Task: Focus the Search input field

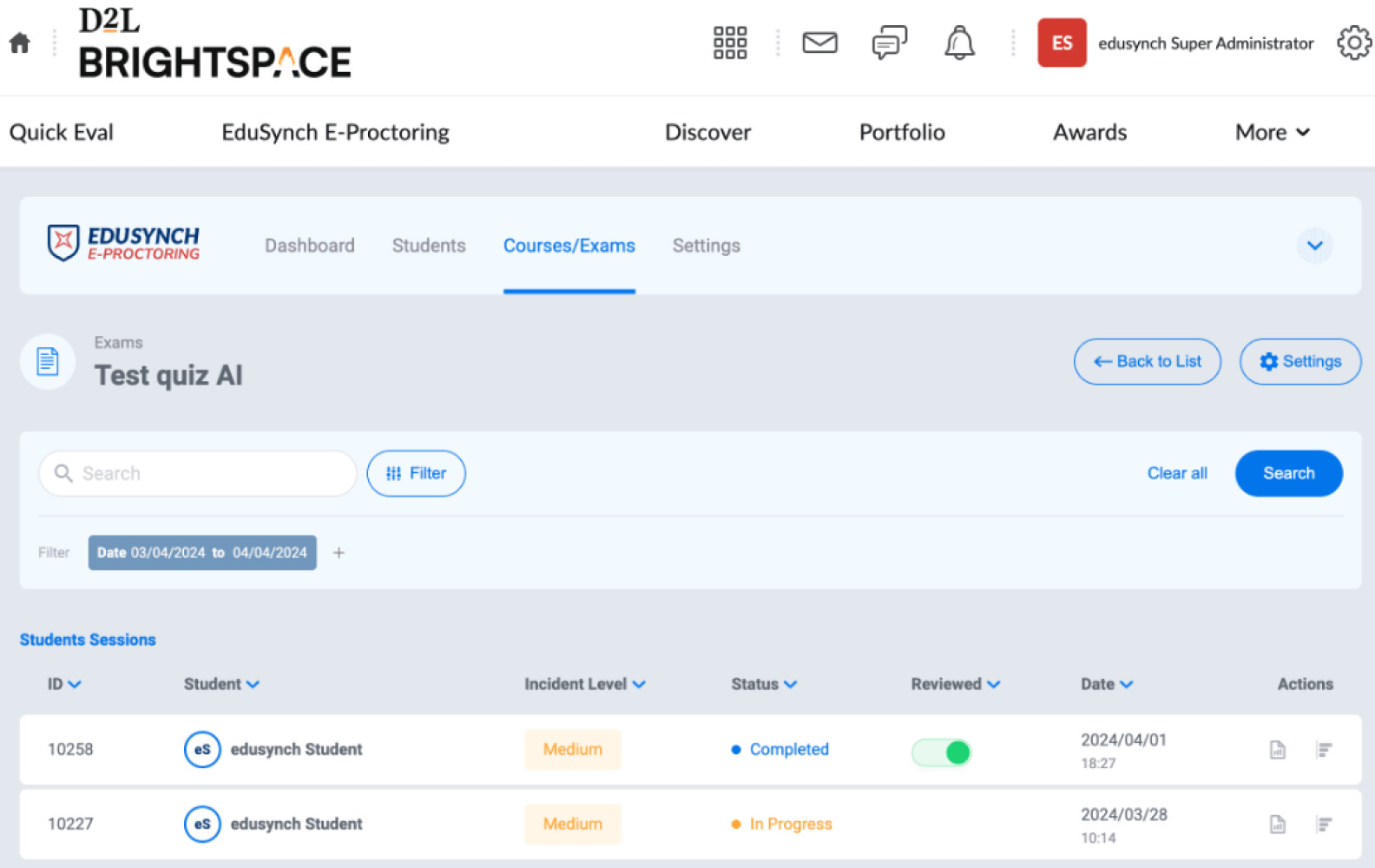Action: coord(208,473)
